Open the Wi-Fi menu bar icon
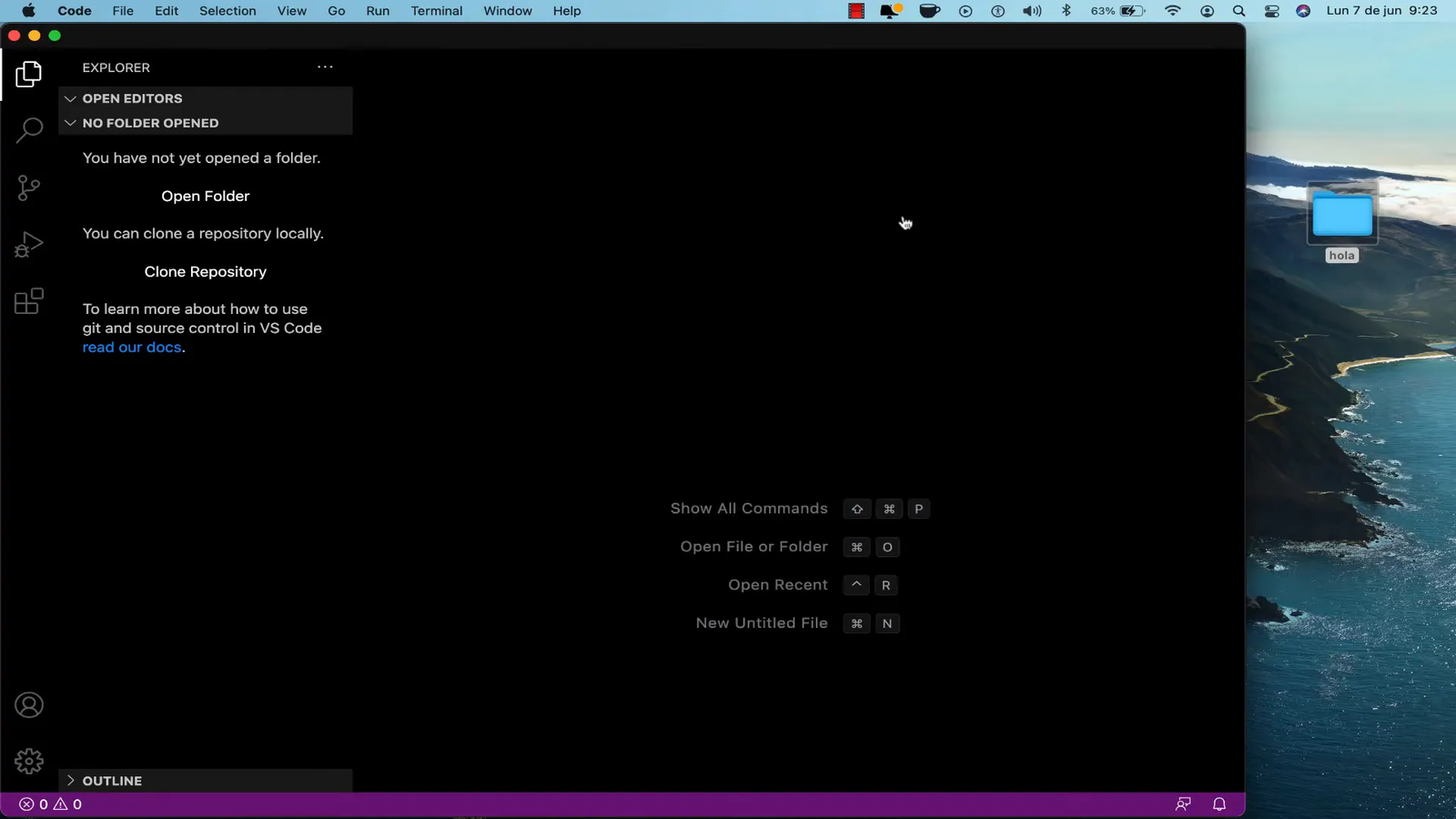 pyautogui.click(x=1172, y=11)
